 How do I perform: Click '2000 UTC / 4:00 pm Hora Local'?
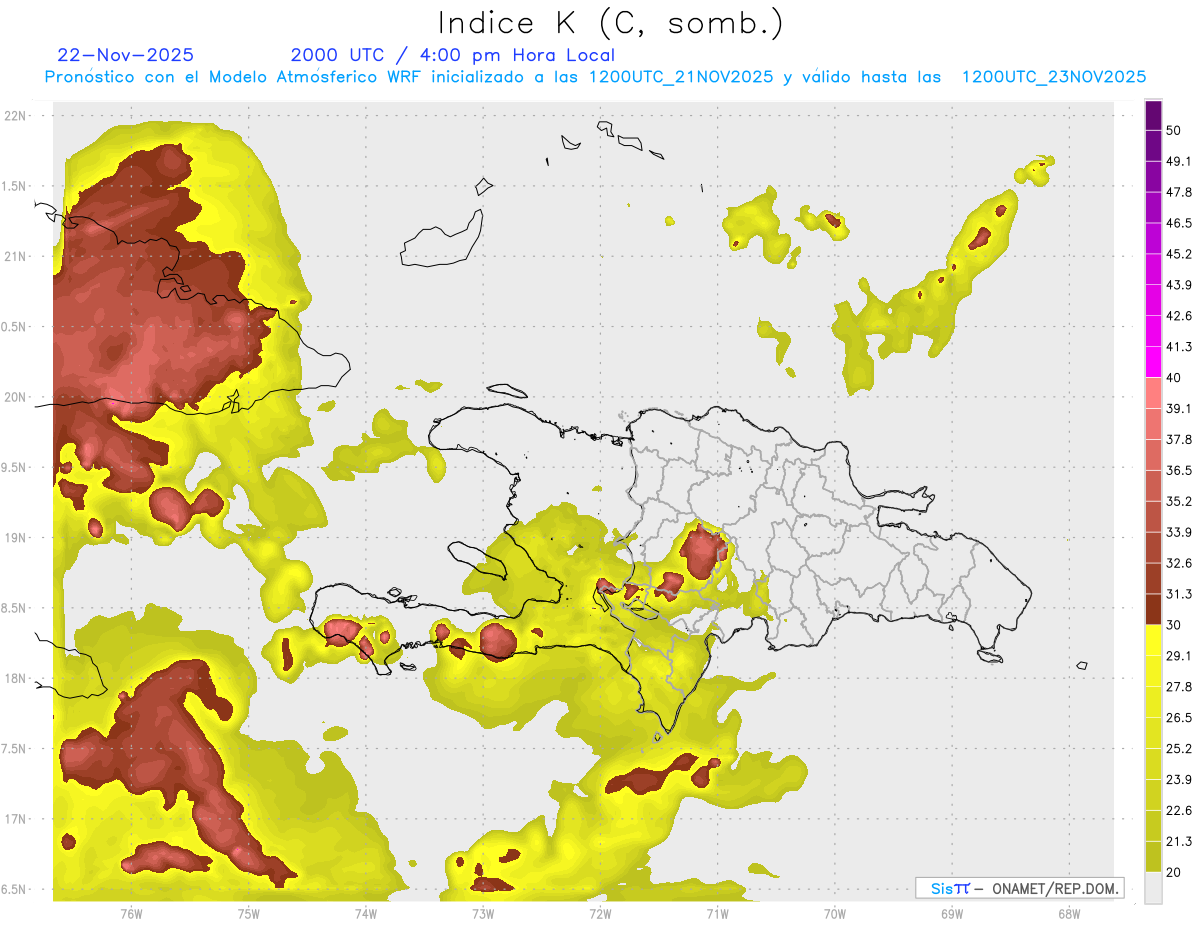[x=453, y=55]
